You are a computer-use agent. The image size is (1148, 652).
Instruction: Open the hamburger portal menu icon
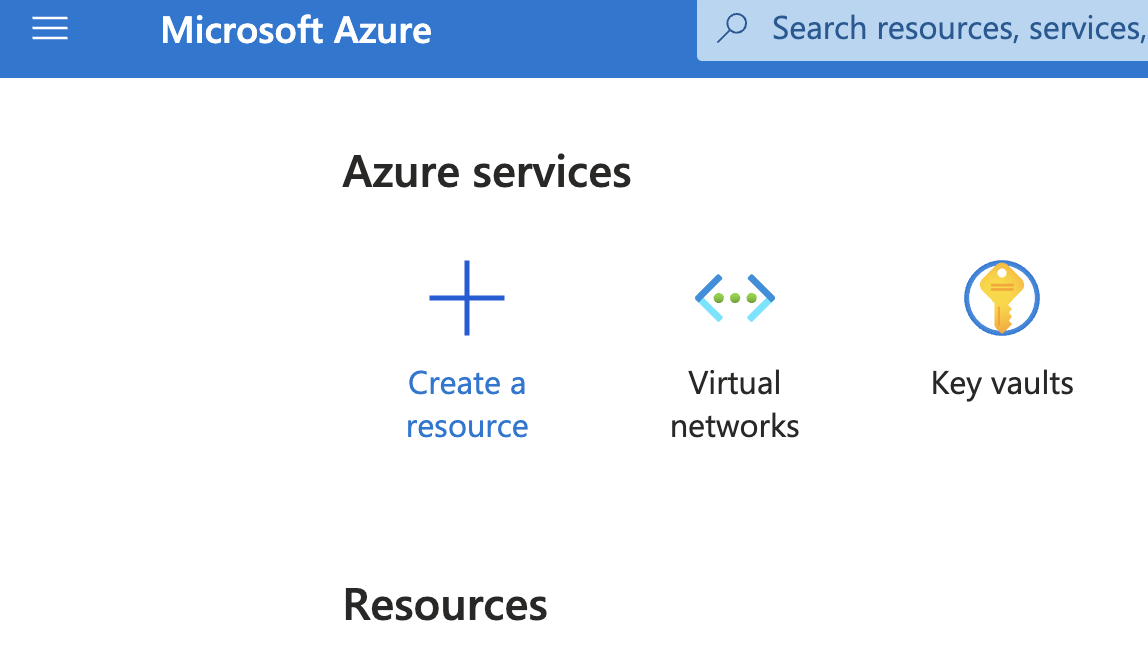point(49,28)
